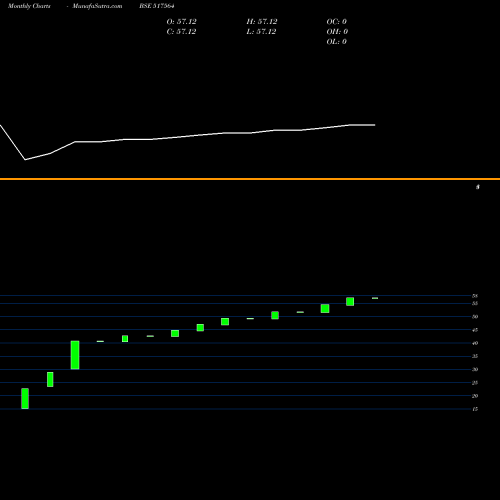Click the 25 price axis label

475,383
